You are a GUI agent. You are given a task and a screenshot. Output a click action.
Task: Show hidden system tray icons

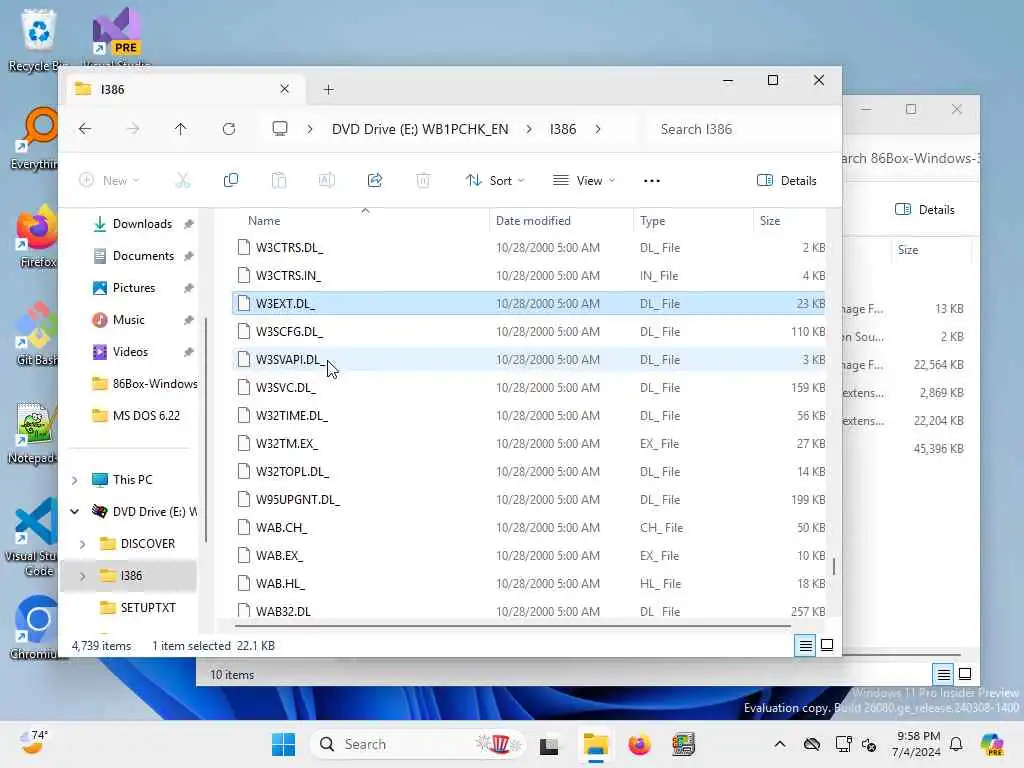point(780,744)
